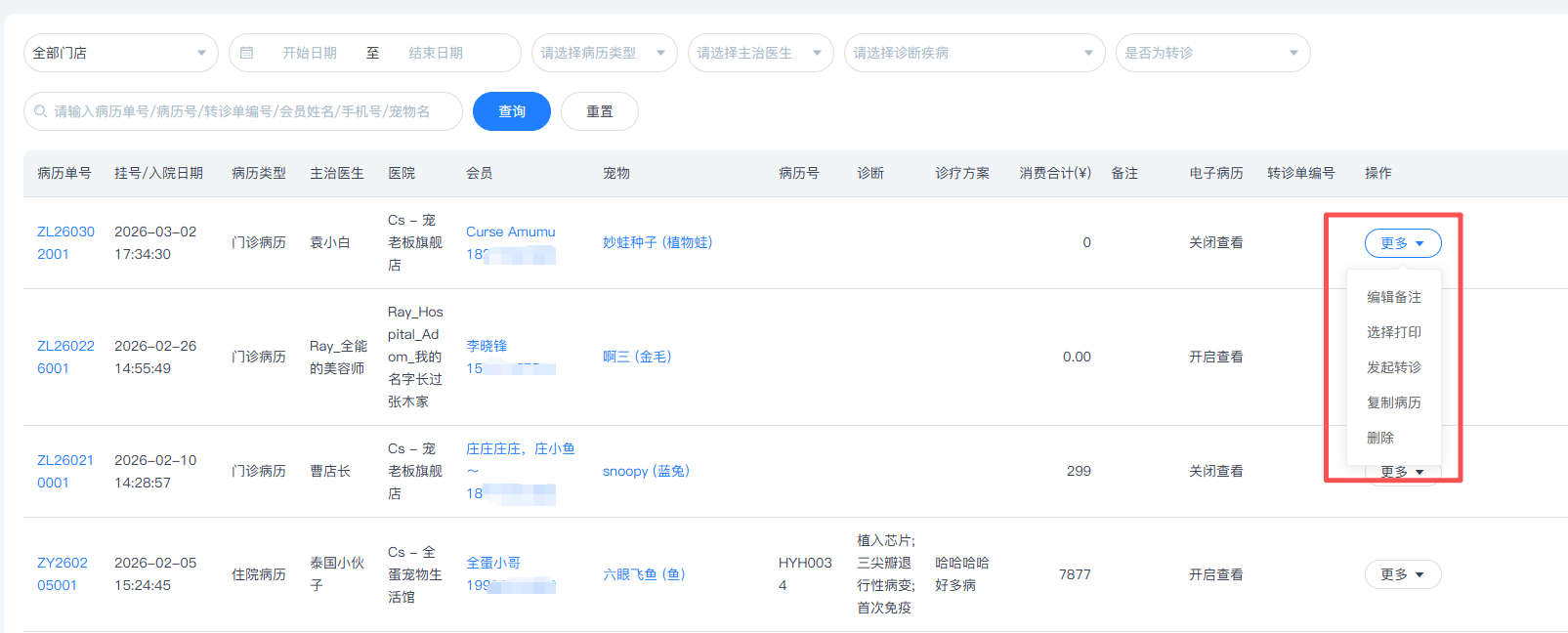Select 发起转诊 menu option
Viewport: 1568px width, 633px height.
[x=1393, y=367]
